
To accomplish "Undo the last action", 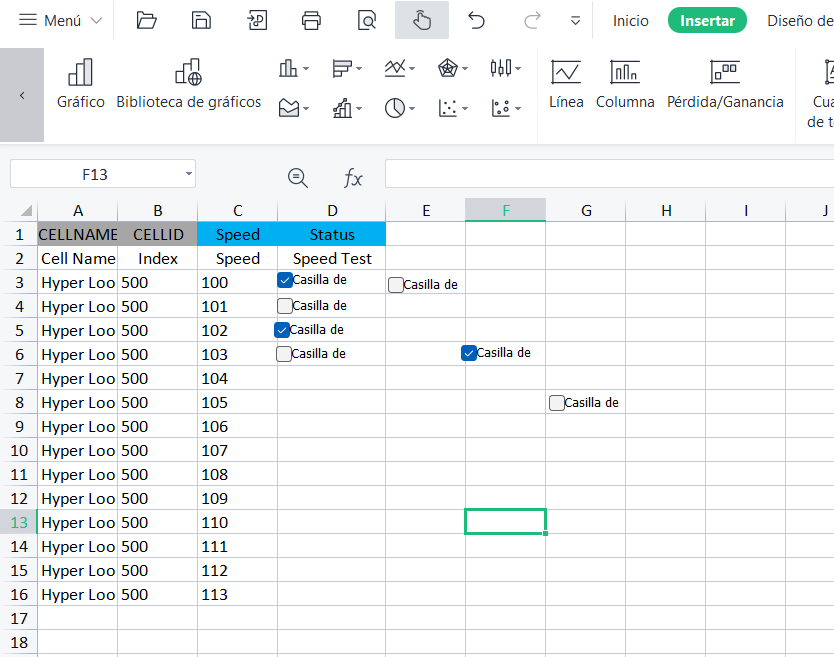I will (x=476, y=20).
